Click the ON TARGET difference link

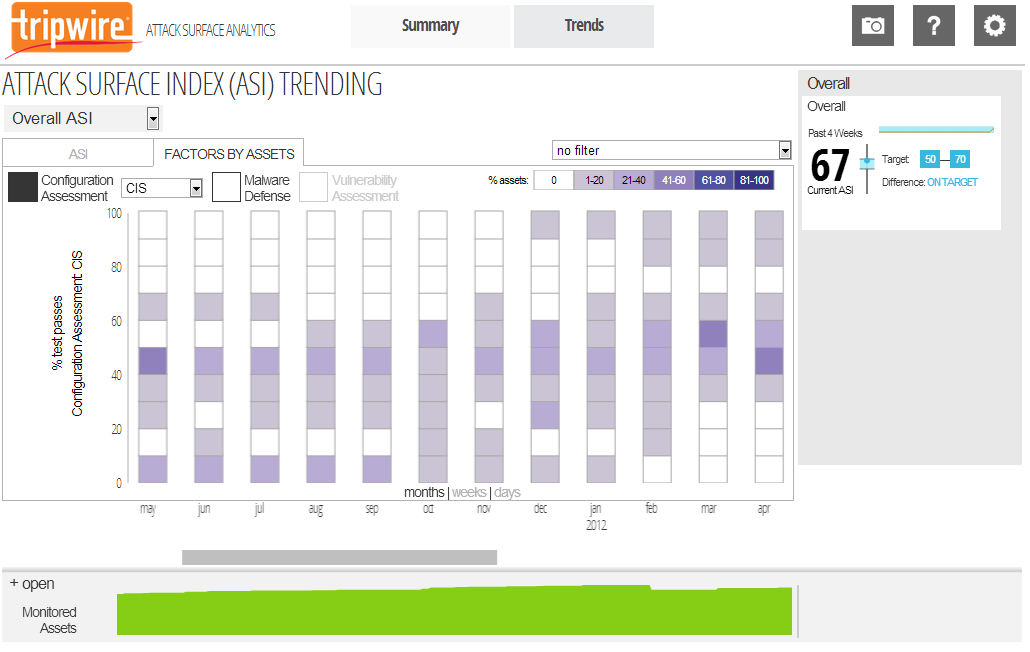click(x=952, y=183)
